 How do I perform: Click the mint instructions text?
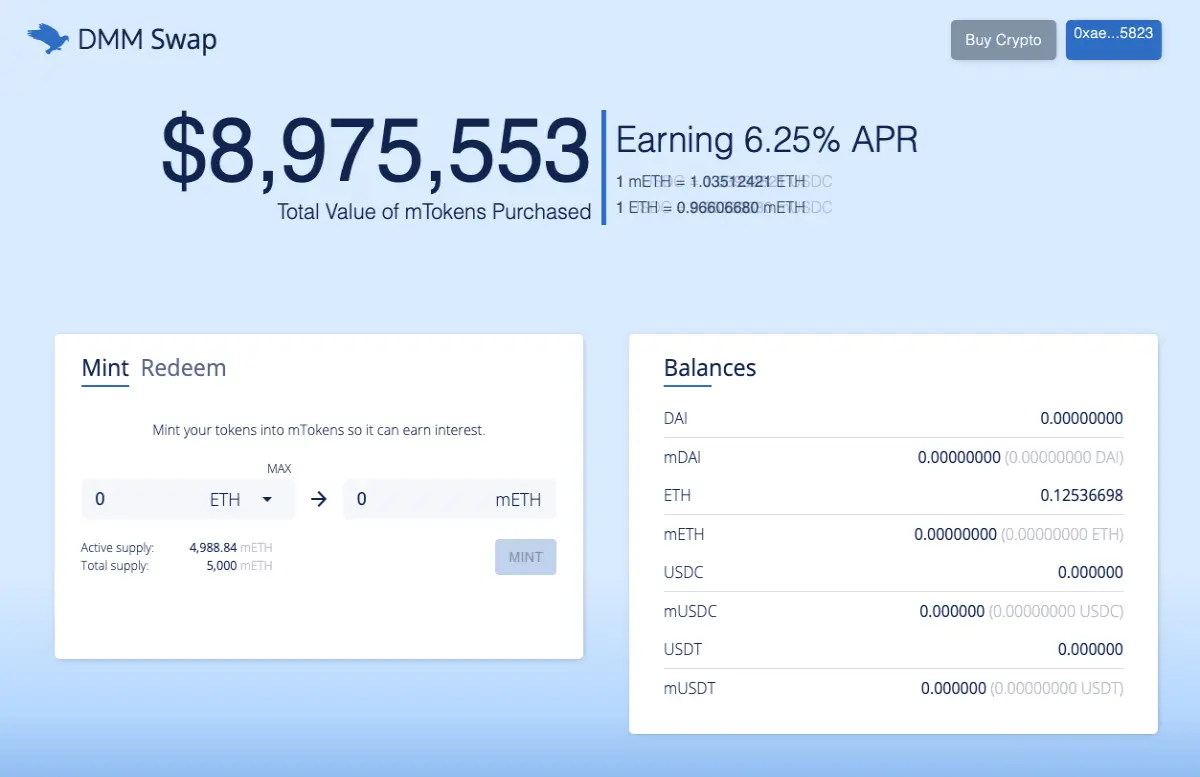(319, 430)
